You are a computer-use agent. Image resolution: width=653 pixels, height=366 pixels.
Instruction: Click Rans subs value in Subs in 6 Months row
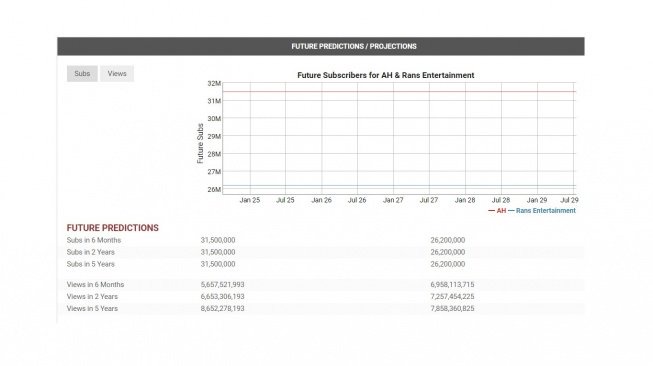pos(448,240)
